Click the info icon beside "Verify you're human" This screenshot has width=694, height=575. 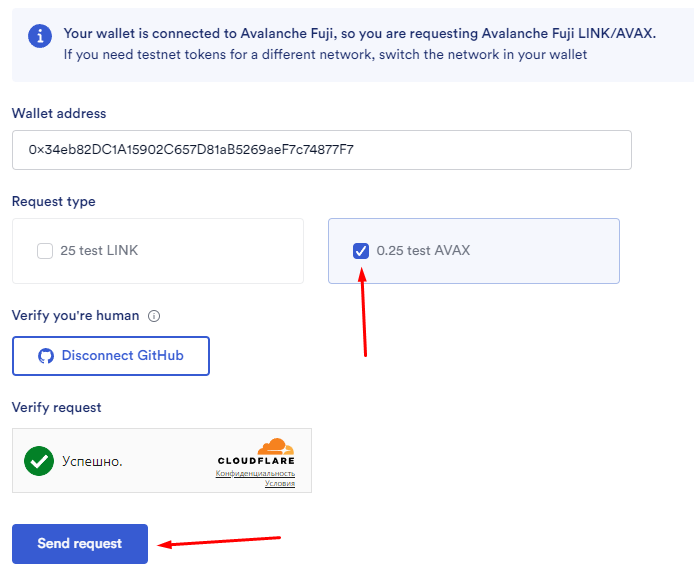pos(154,316)
